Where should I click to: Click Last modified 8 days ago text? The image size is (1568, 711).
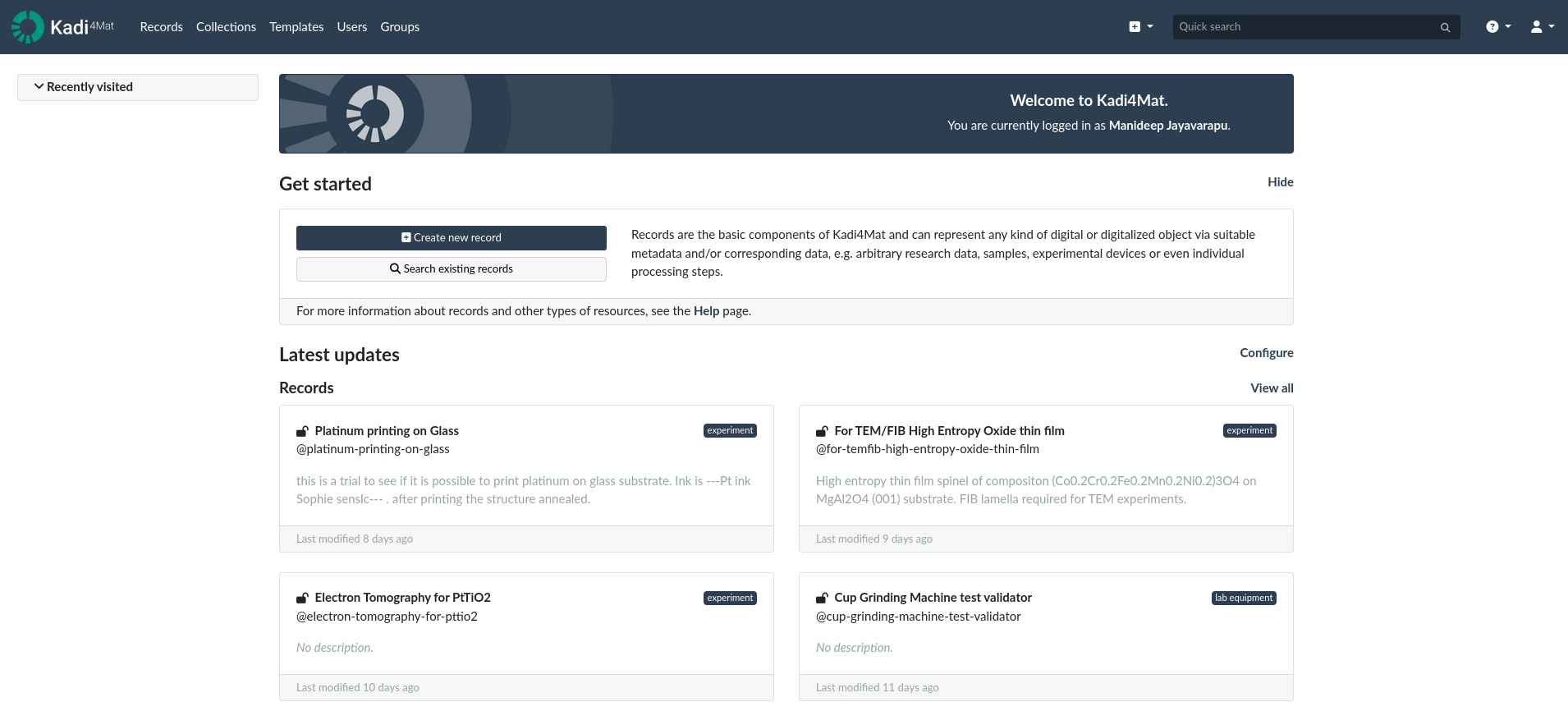pyautogui.click(x=355, y=539)
